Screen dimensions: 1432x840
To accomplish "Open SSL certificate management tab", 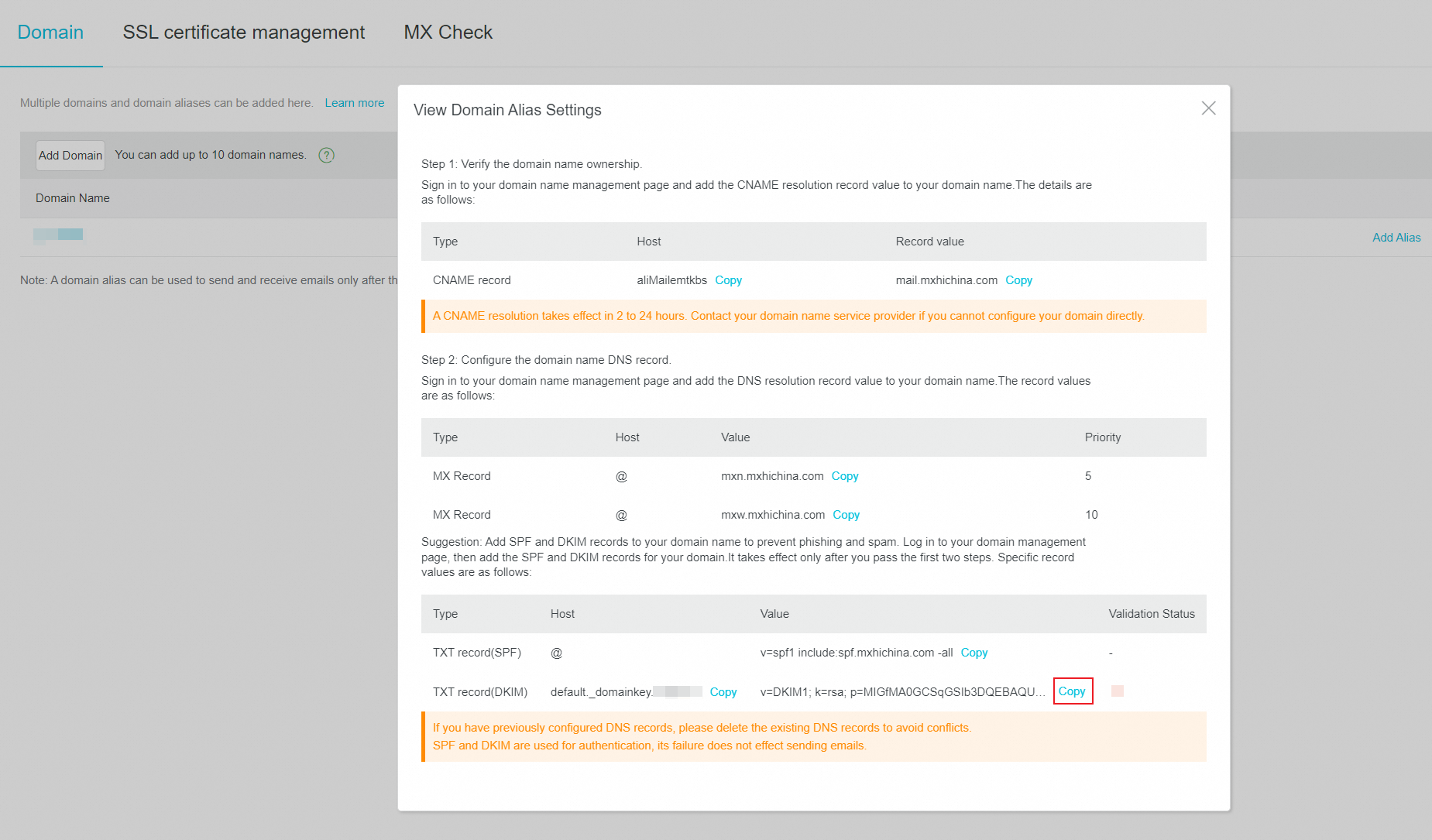I will click(x=243, y=33).
